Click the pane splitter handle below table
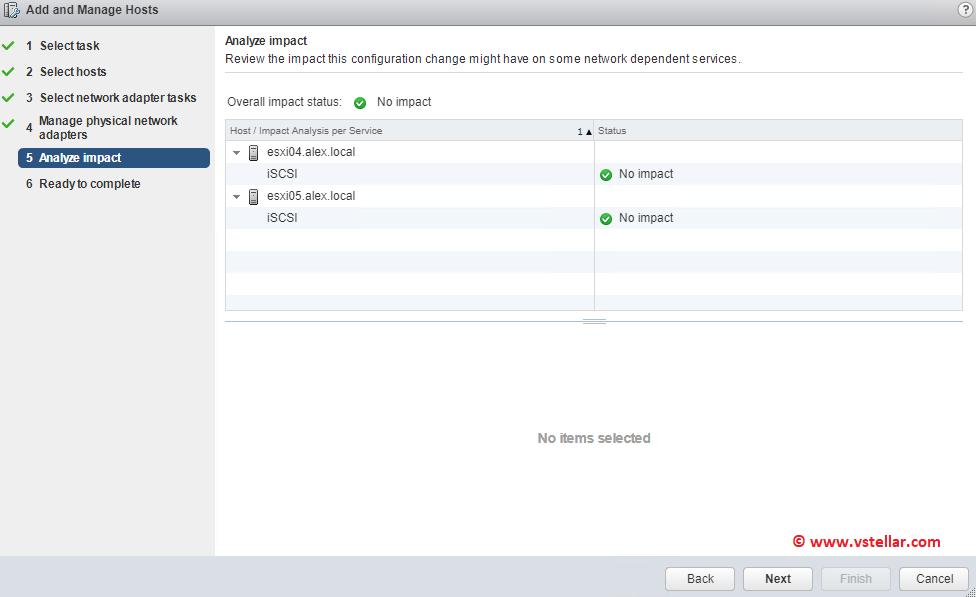The width and height of the screenshot is (976, 597). (x=594, y=321)
